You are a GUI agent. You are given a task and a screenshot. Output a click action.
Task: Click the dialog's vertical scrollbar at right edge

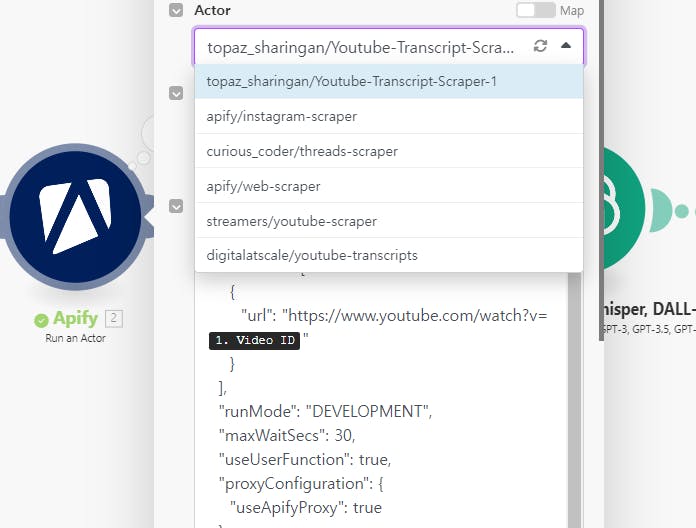pos(601,171)
